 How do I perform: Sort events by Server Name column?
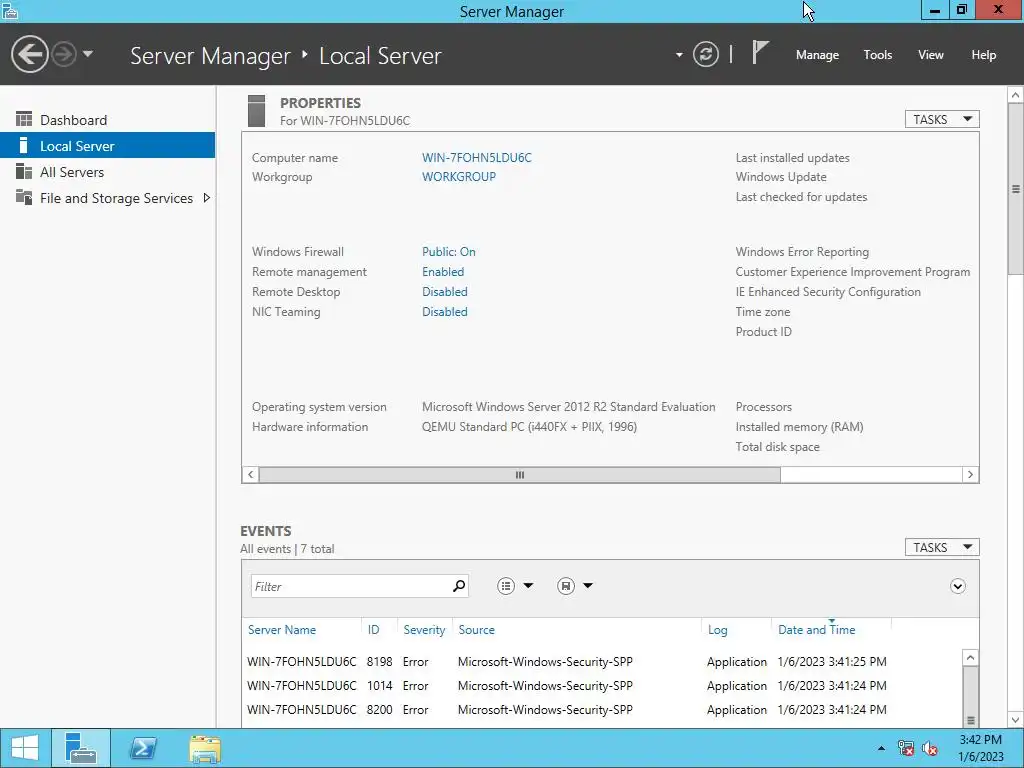coord(281,630)
